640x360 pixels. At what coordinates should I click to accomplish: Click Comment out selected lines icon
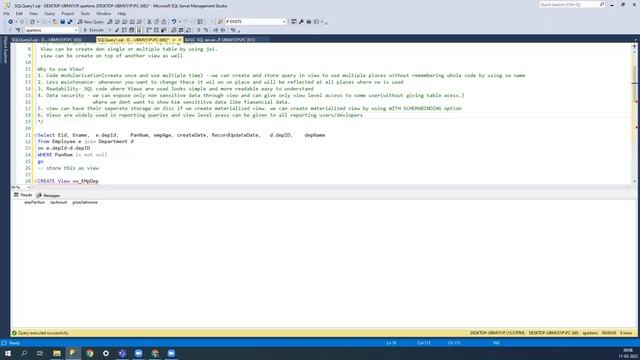point(198,30)
